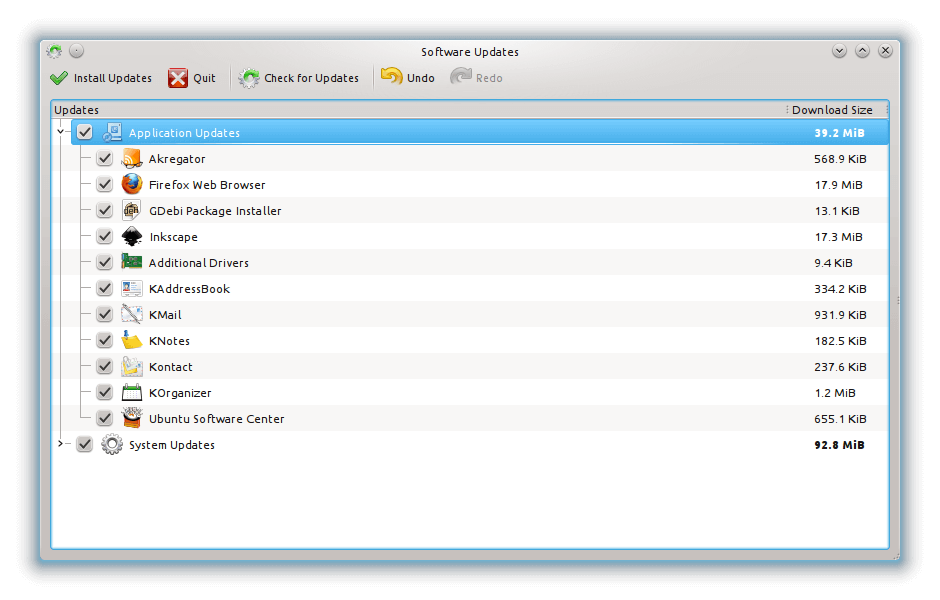Disable the System Updates checkbox
Image resolution: width=940 pixels, height=600 pixels.
click(84, 445)
